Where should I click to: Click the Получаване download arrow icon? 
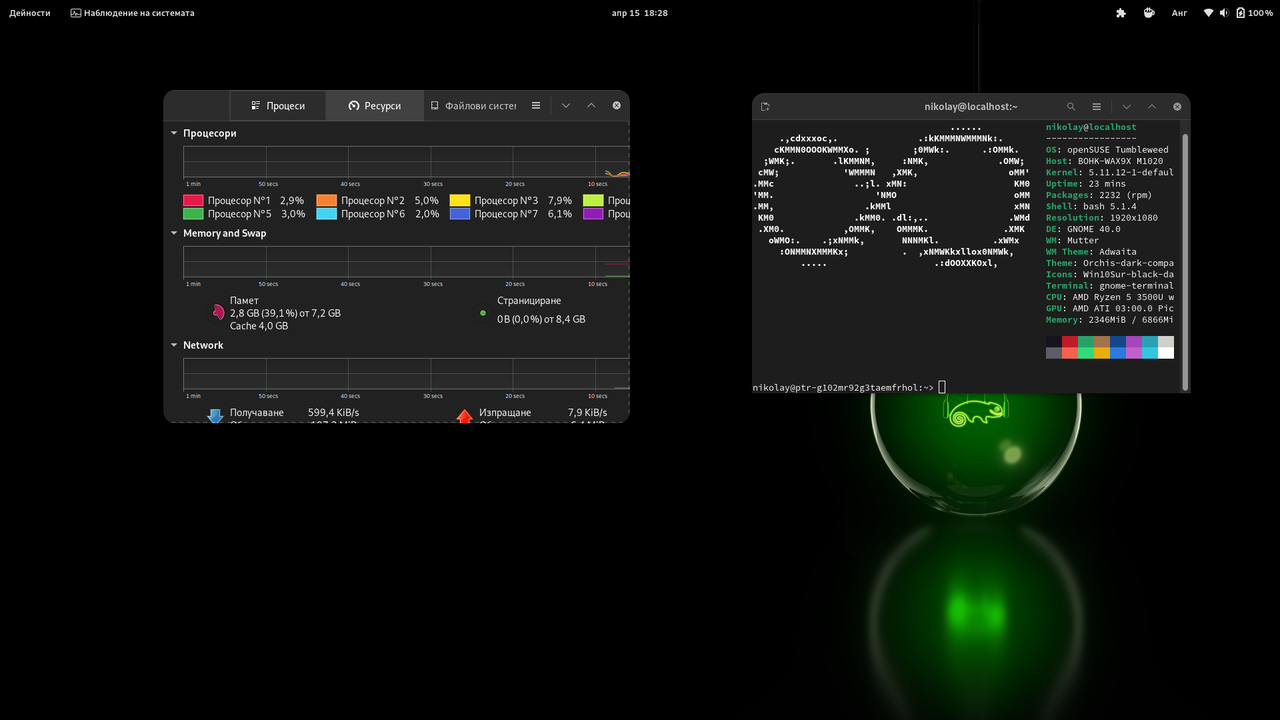[x=215, y=416]
